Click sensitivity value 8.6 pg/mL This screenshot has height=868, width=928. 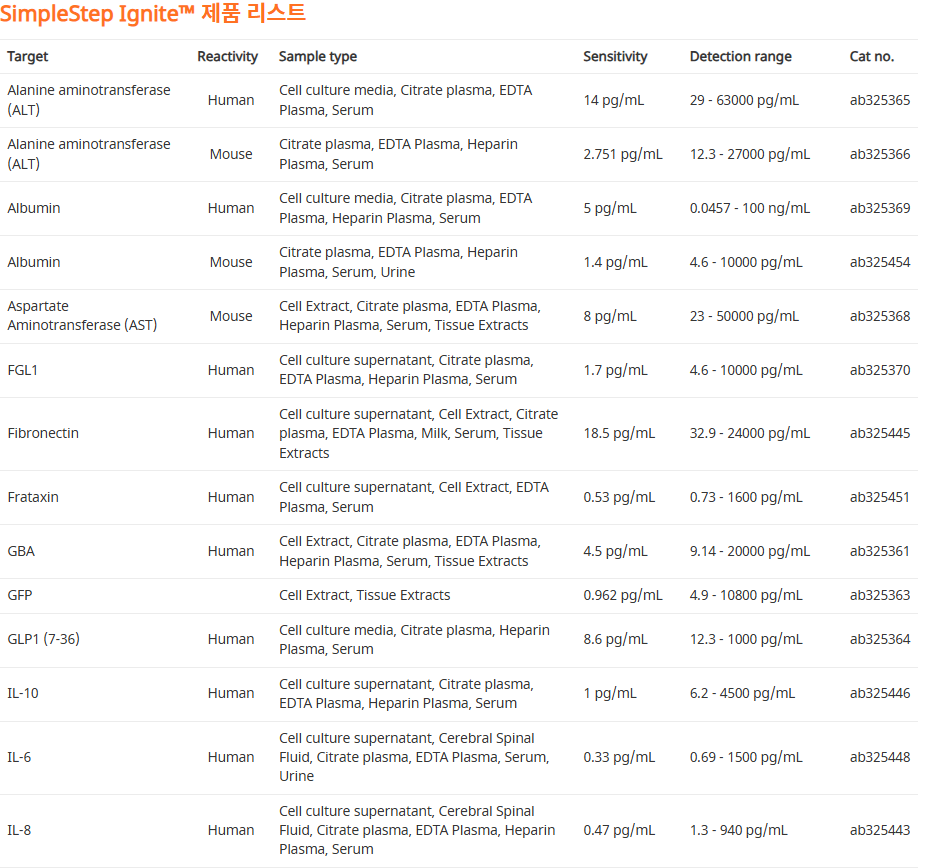pos(616,640)
